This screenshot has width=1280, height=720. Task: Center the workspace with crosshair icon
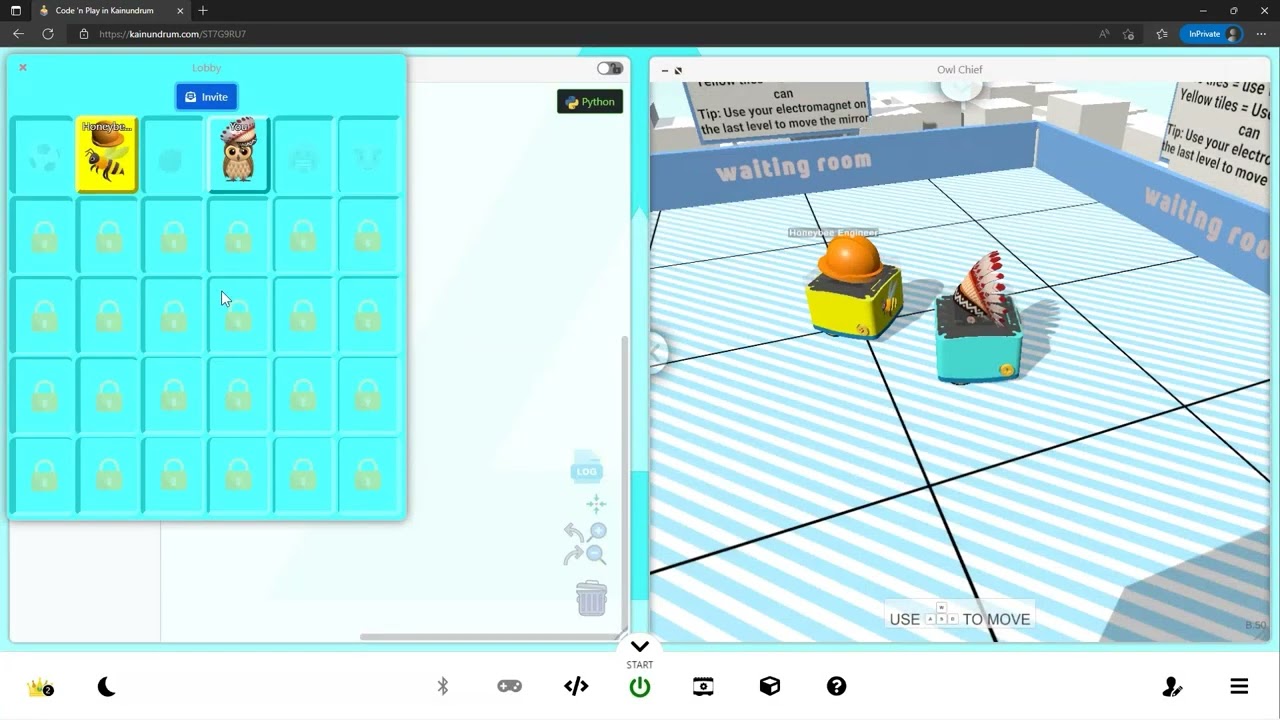(596, 503)
